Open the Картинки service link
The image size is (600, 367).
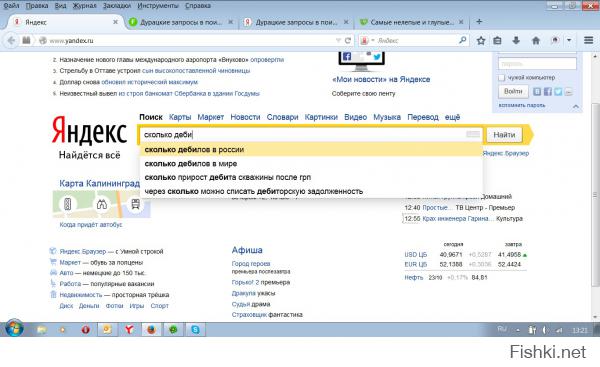(321, 117)
